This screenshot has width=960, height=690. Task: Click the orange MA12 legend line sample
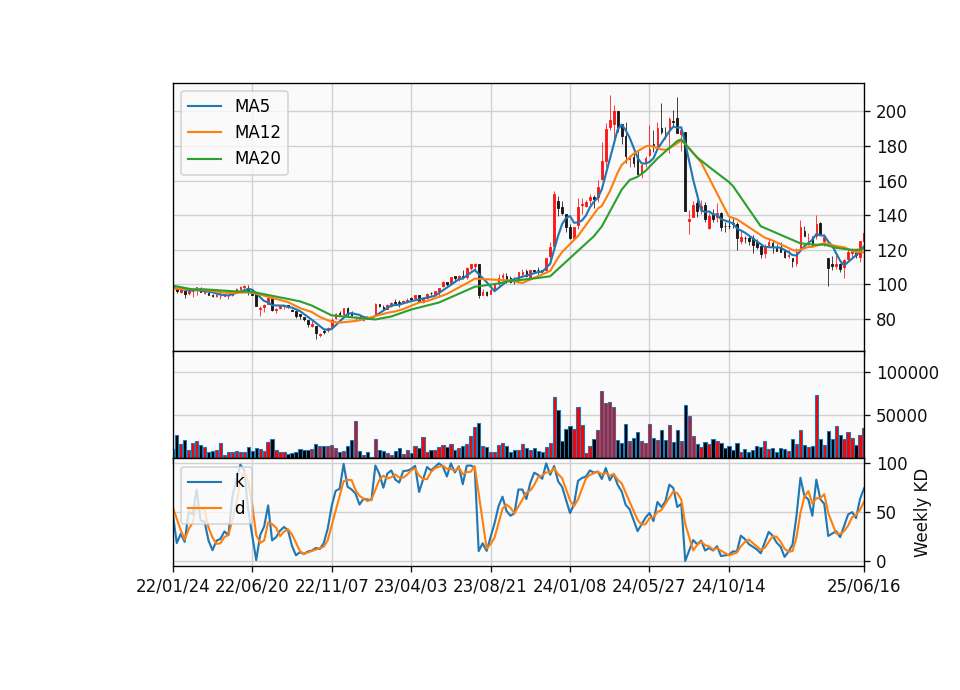click(204, 132)
